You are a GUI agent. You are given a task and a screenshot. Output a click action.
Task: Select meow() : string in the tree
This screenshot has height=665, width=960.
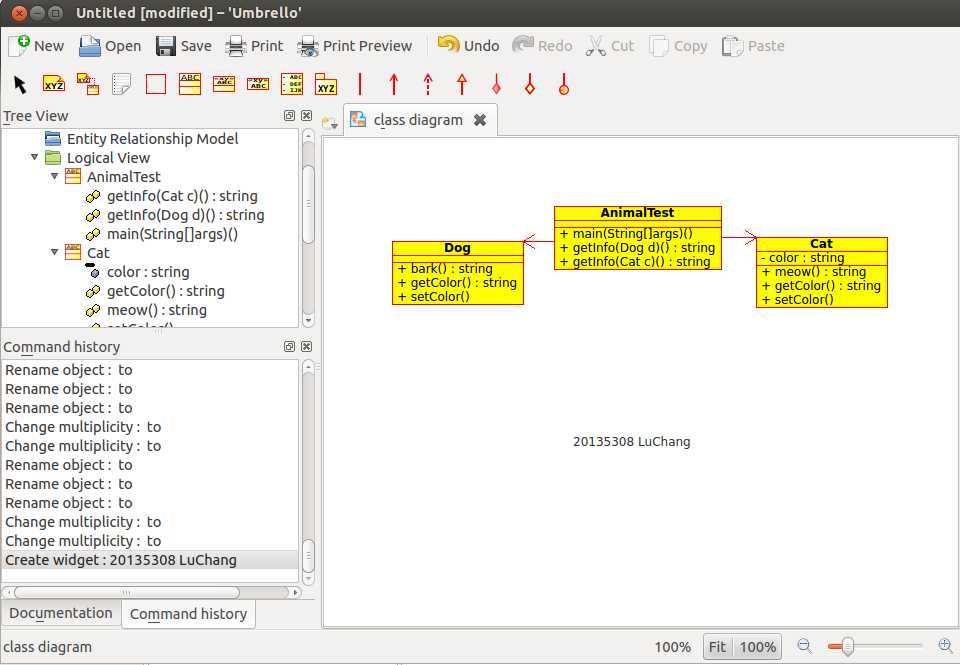click(156, 310)
